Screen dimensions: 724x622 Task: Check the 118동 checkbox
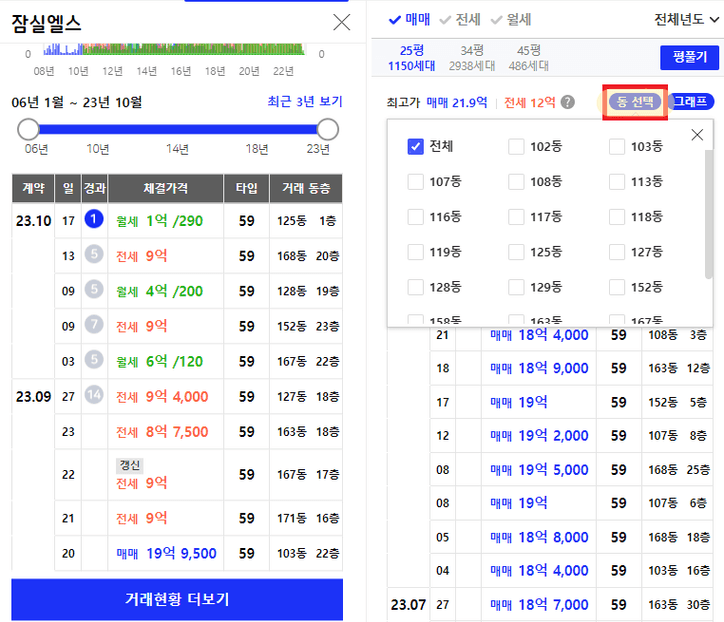(617, 217)
